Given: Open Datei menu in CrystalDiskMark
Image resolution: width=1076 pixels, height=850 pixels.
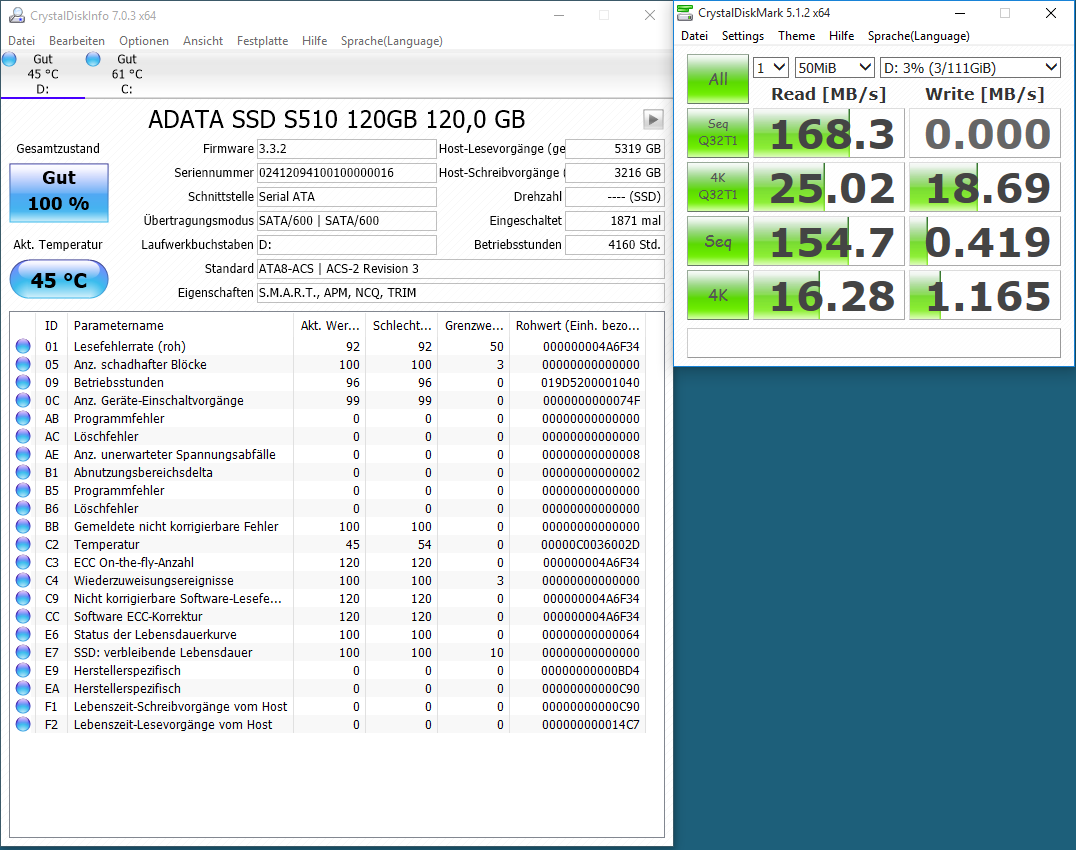Looking at the screenshot, I should click(694, 36).
